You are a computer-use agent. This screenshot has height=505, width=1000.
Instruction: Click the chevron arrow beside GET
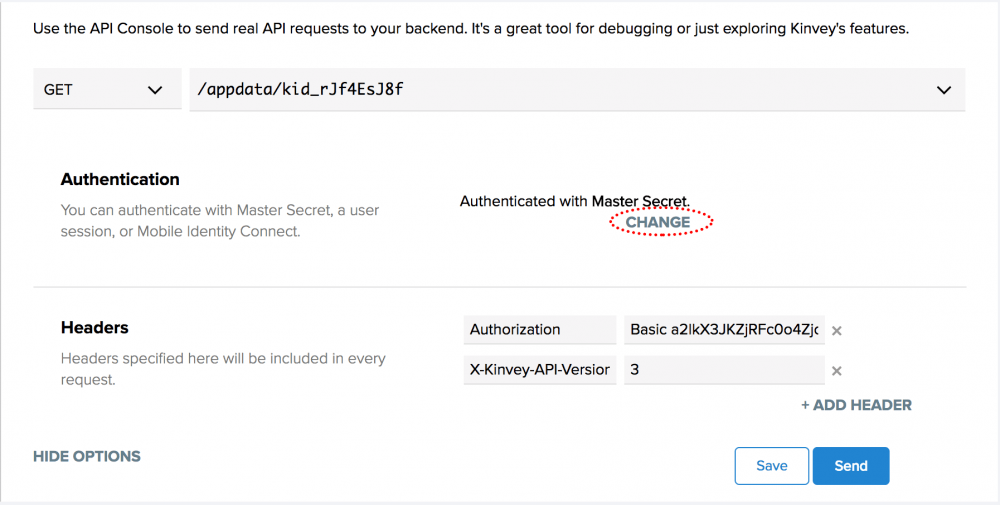155,90
